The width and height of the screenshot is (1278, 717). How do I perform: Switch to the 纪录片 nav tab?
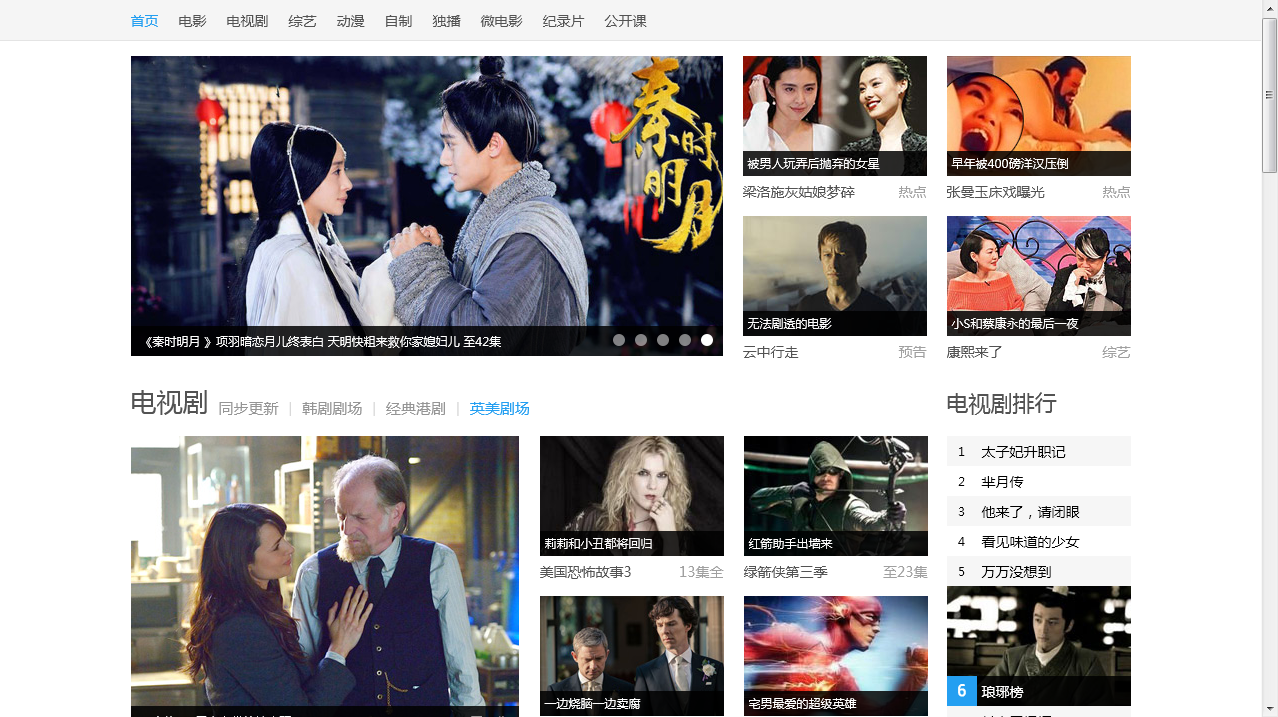(x=563, y=21)
